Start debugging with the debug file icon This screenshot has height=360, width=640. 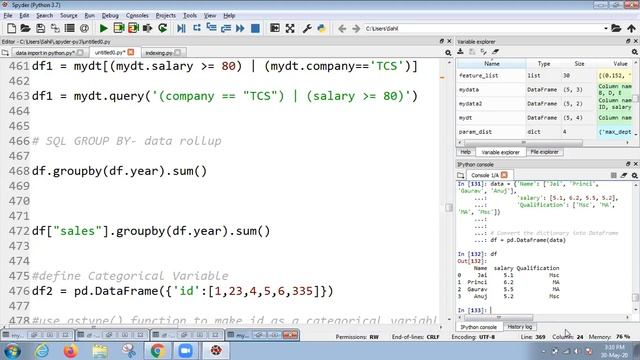tap(181, 28)
